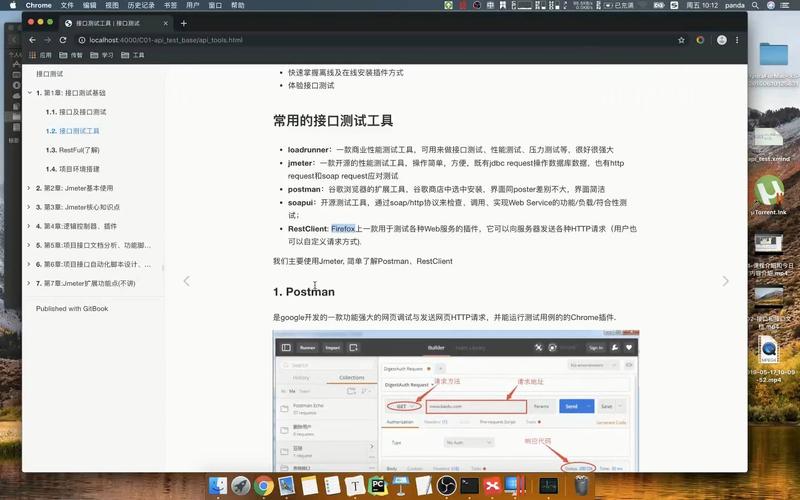
Task: Open TextEdit pen-and-paper icon in Dock
Action: click(x=423, y=485)
